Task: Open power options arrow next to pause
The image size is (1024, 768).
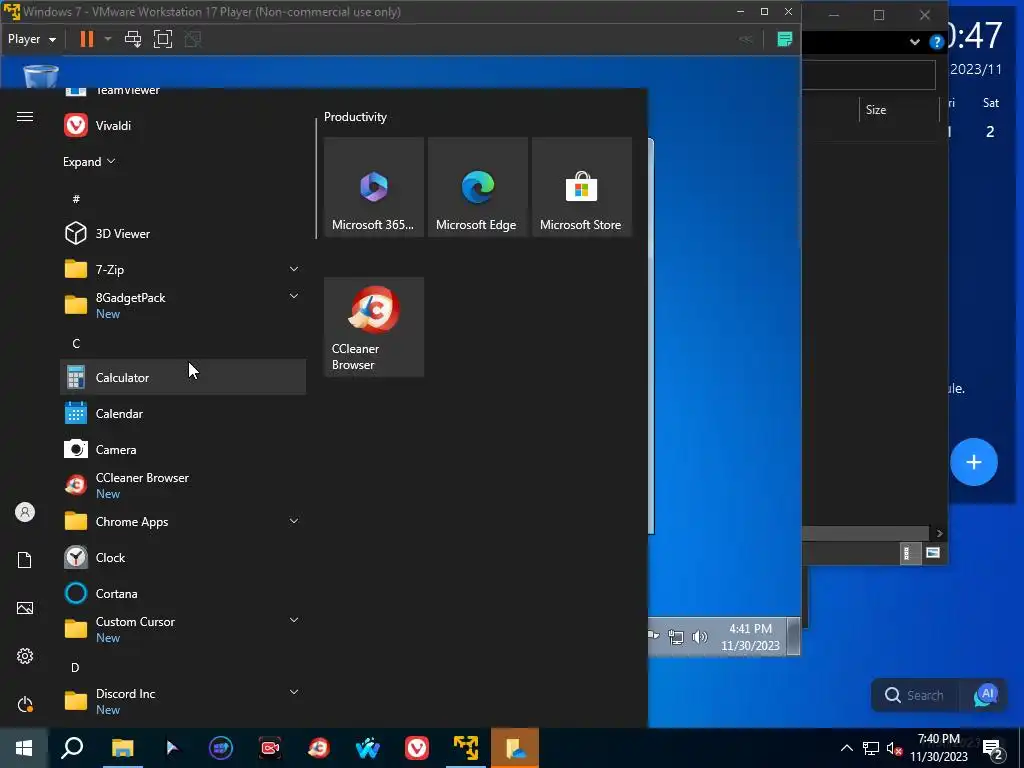Action: click(108, 39)
